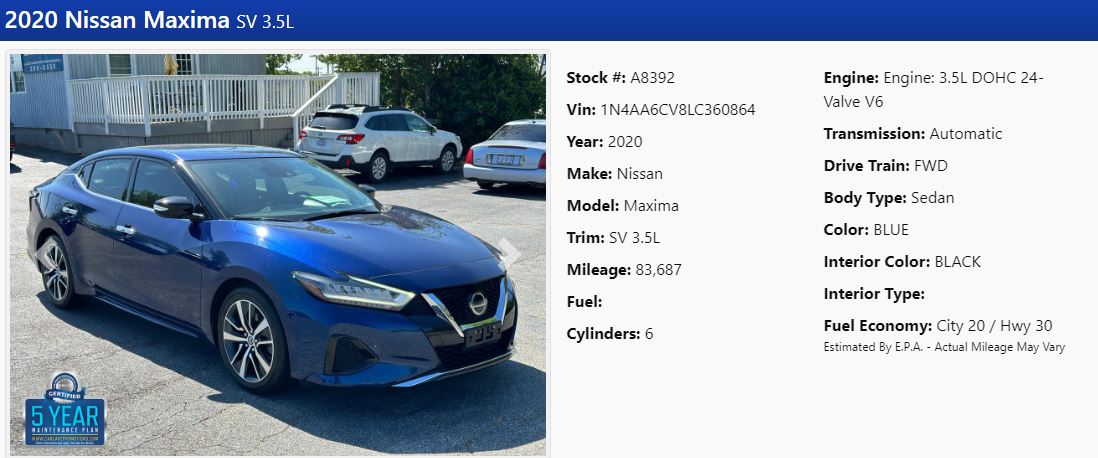Click the Transmission Automatic entry
1098x458 pixels.
pyautogui.click(x=913, y=134)
